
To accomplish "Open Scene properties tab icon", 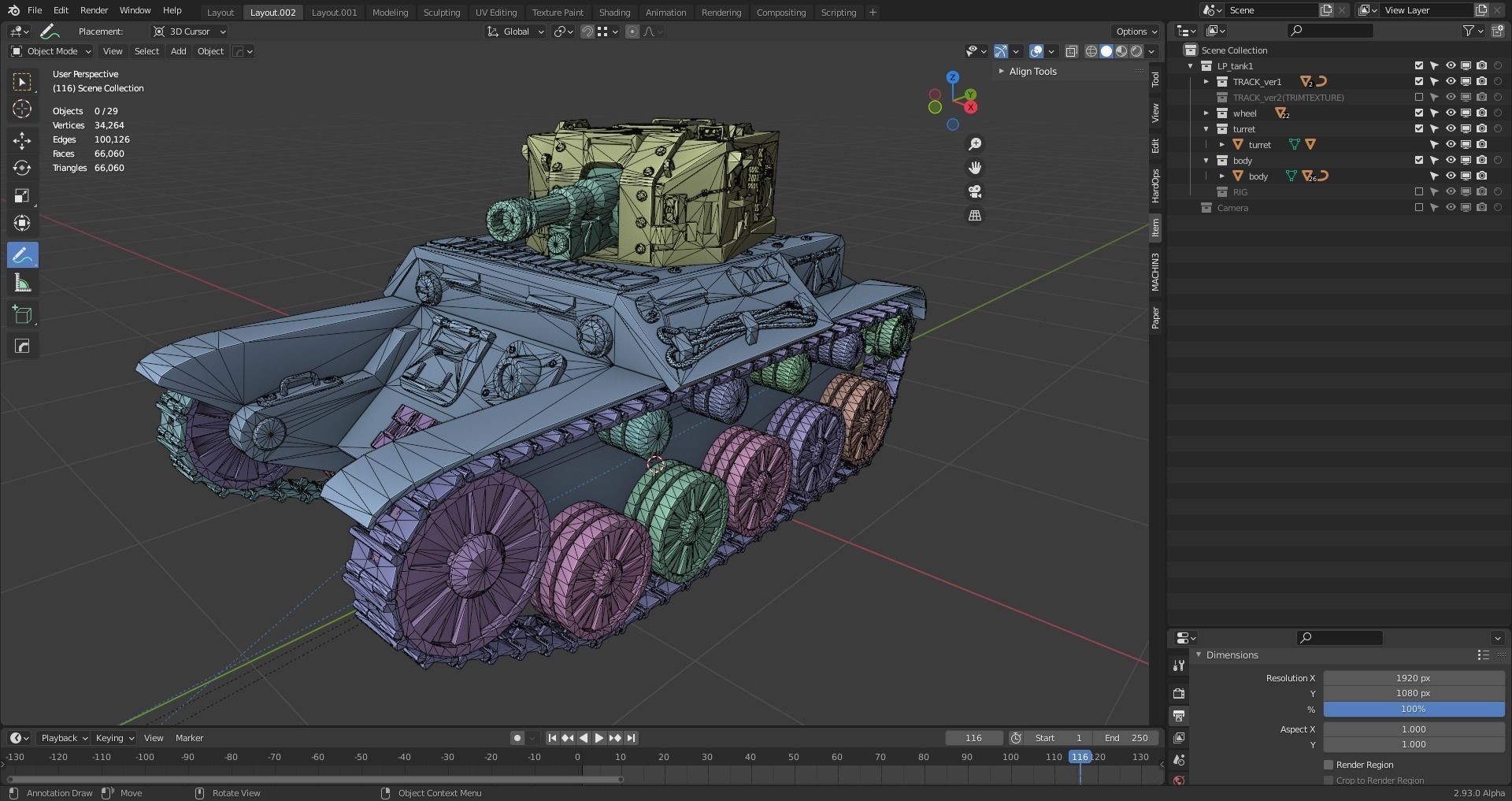I will 1178,760.
